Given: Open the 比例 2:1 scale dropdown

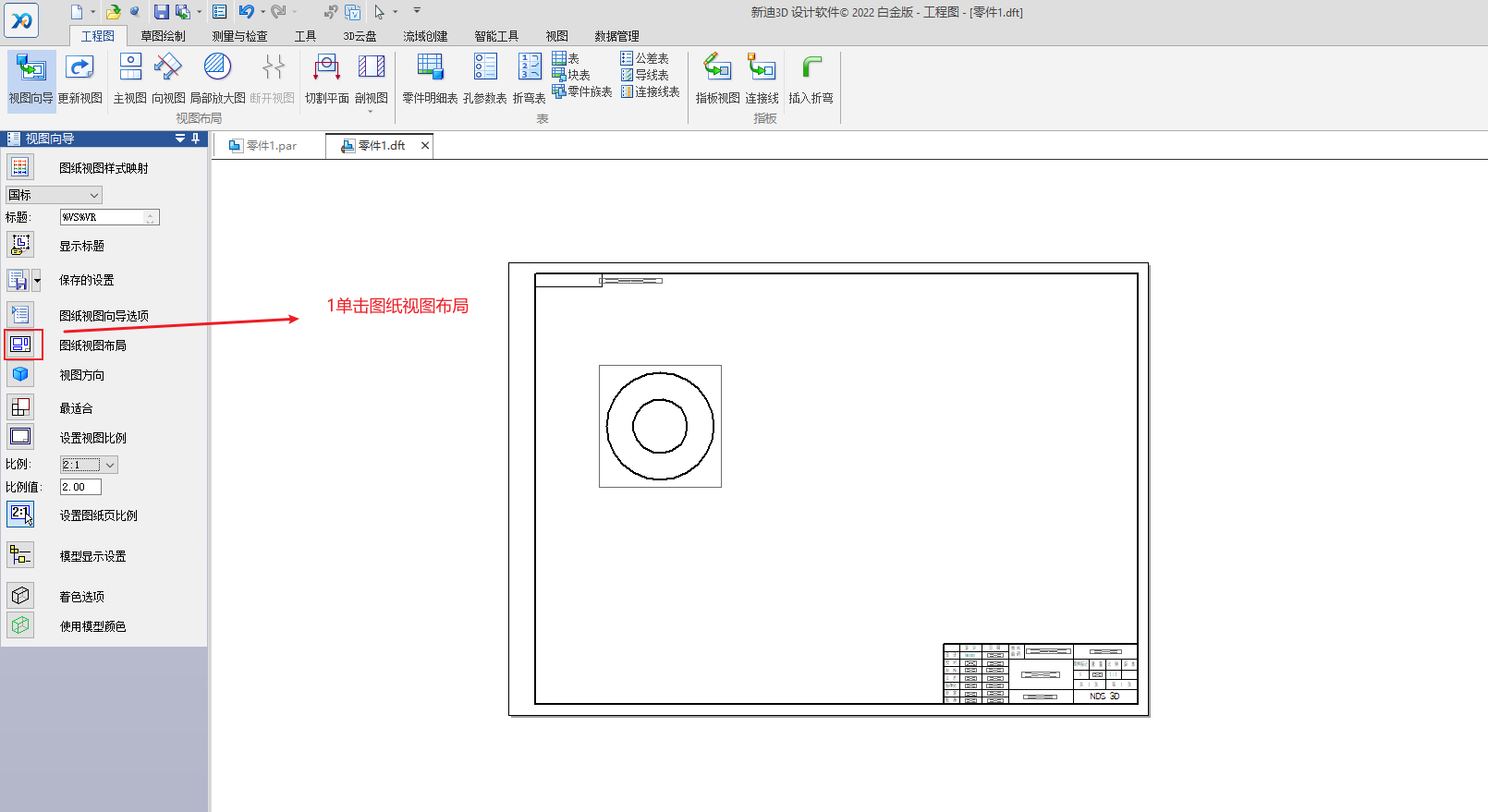Looking at the screenshot, I should tap(90, 465).
